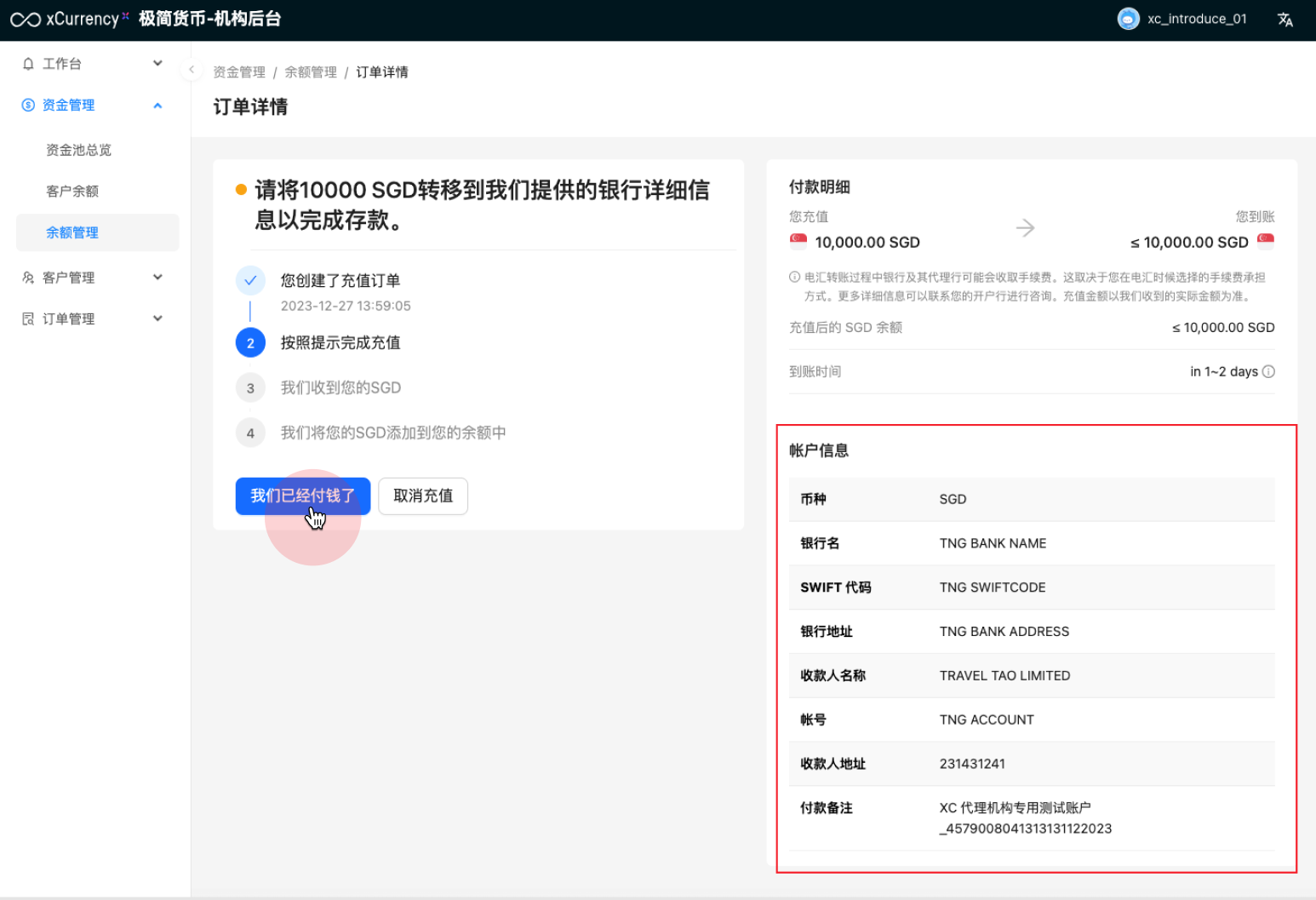Open the language translation switcher icon

1285,20
